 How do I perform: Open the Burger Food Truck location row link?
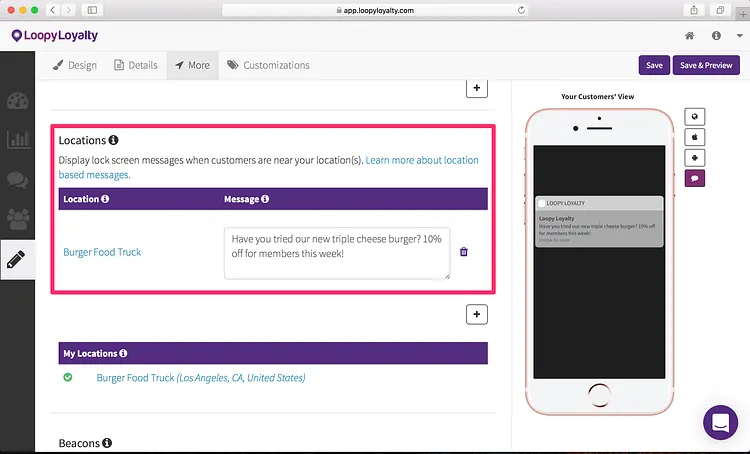[102, 252]
